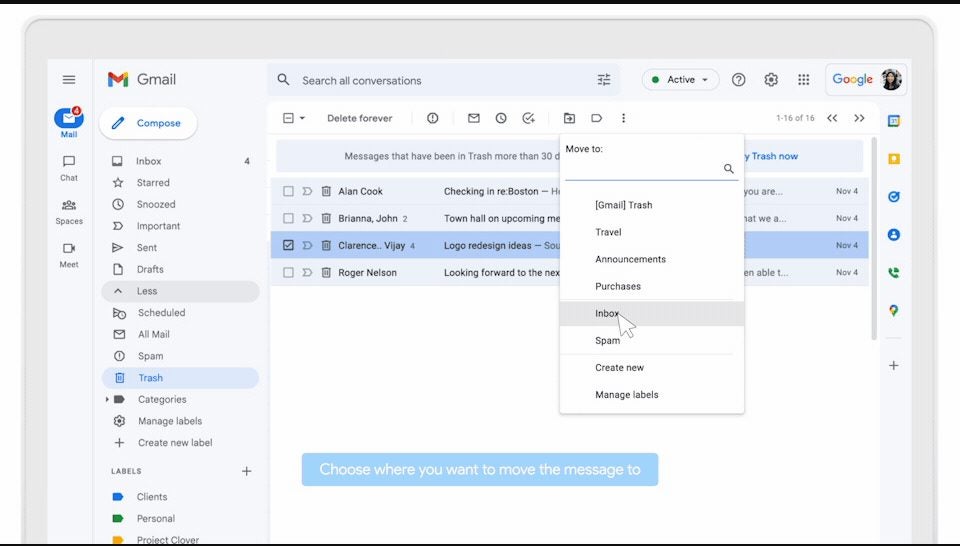The image size is (960, 546).
Task: Click the Mark as unread envelope icon
Action: tap(473, 118)
